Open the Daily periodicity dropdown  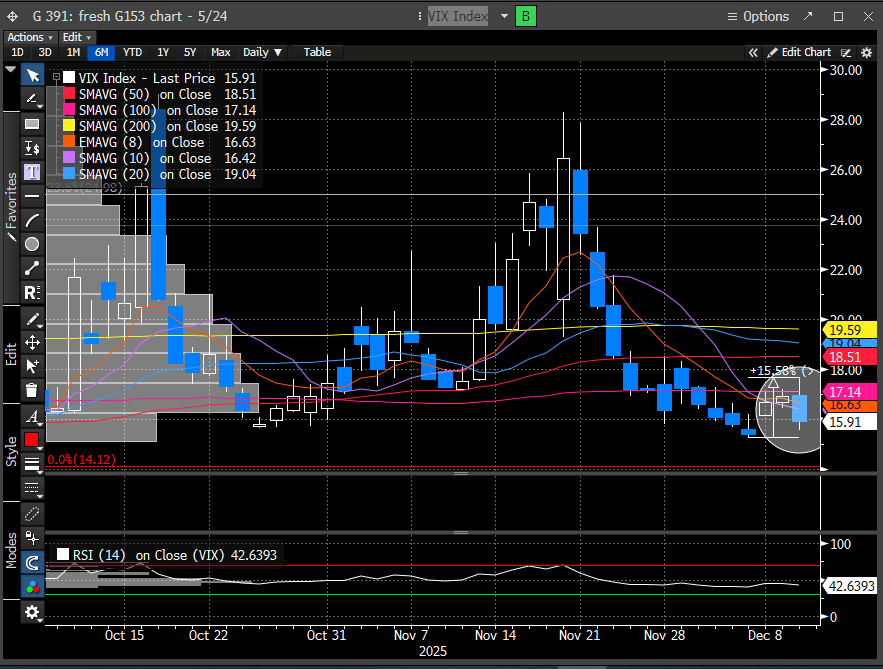(262, 52)
